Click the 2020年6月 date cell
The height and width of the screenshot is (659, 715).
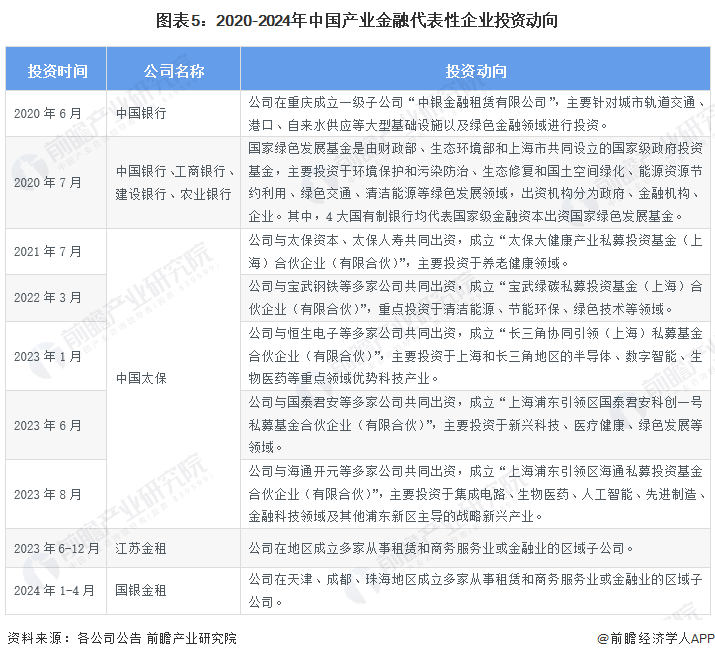(x=56, y=114)
